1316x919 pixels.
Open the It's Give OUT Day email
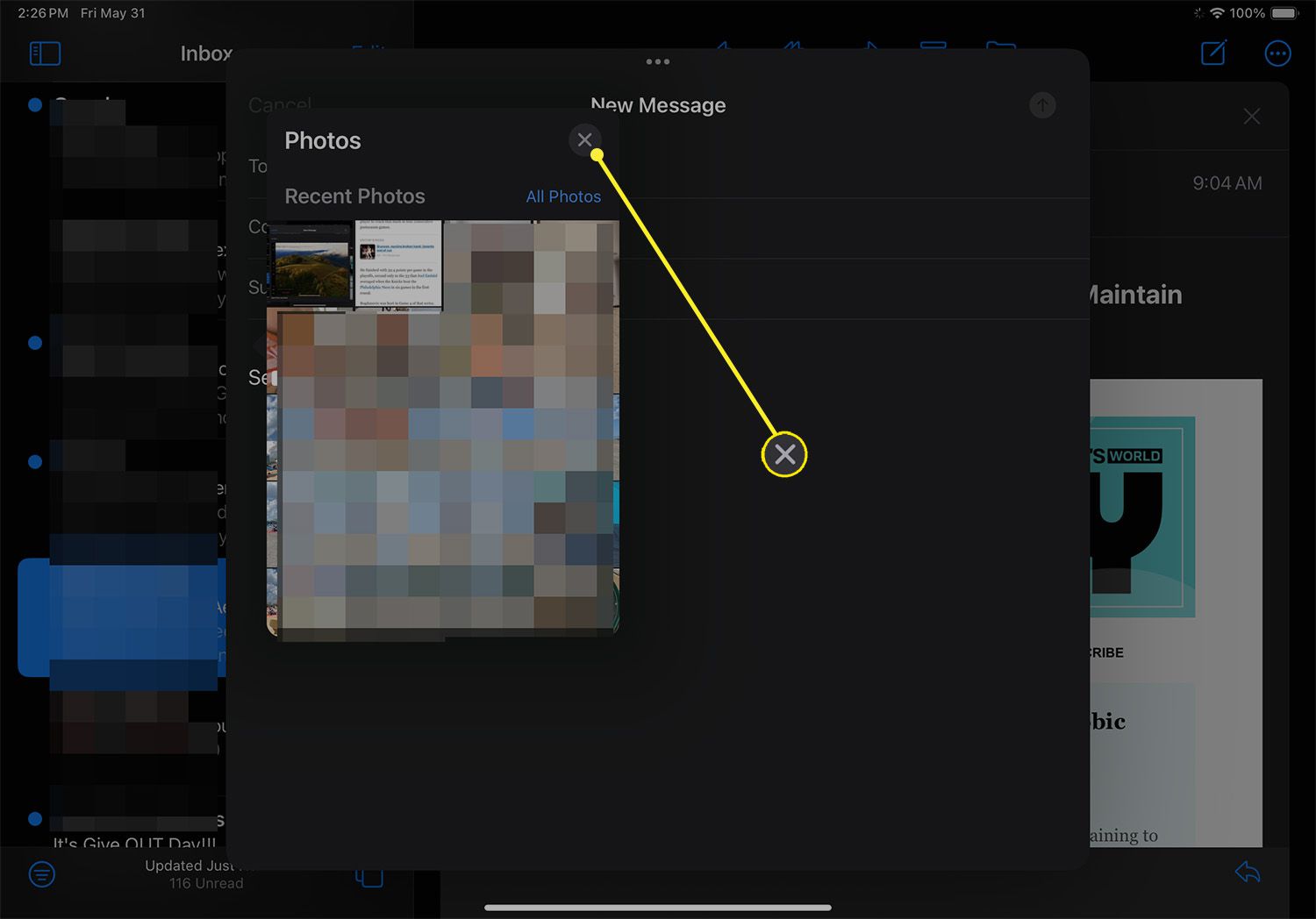(x=133, y=842)
